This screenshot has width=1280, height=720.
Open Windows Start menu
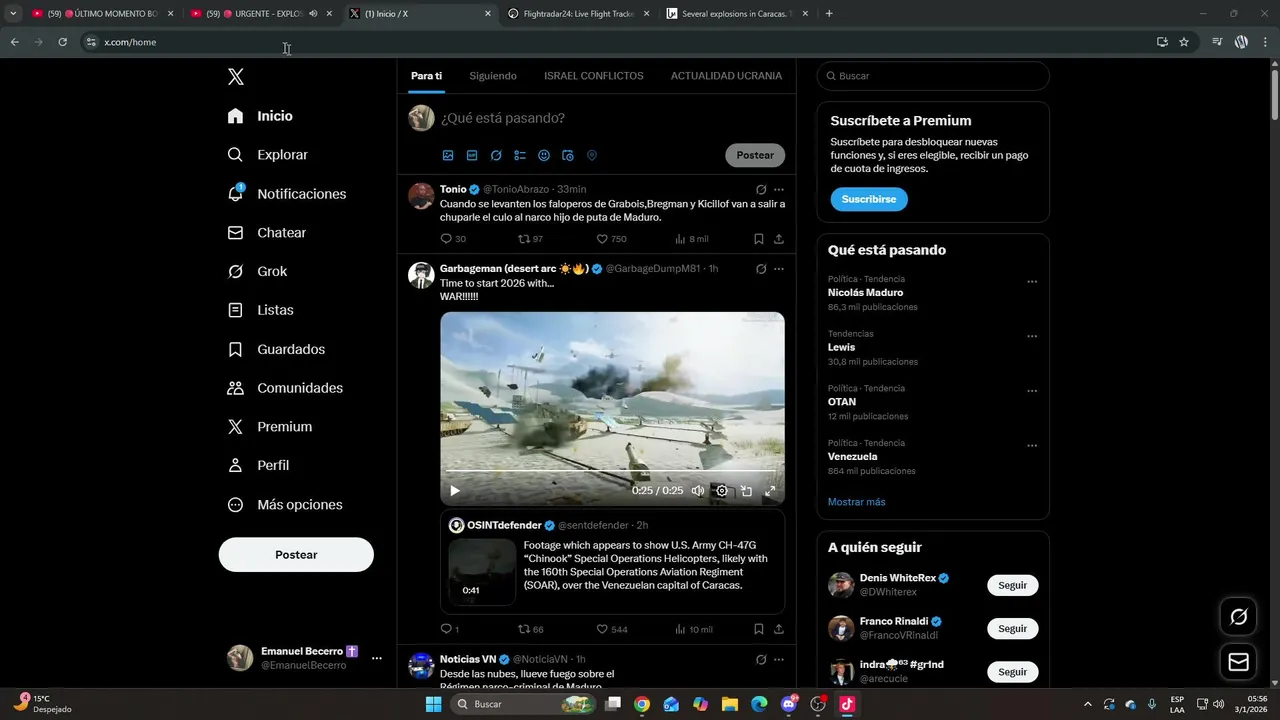point(434,704)
